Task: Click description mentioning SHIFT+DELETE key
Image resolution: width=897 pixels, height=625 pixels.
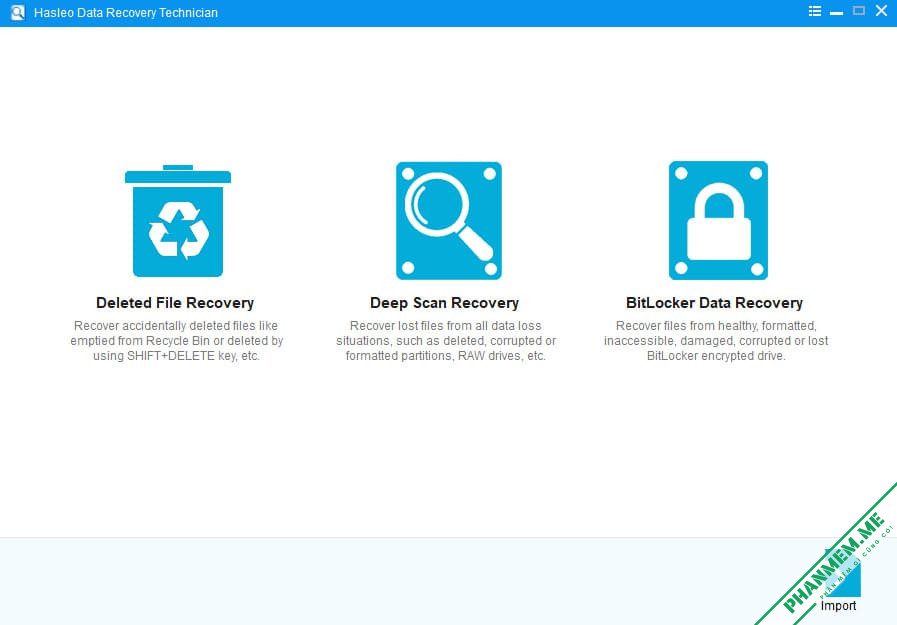Action: [x=177, y=341]
